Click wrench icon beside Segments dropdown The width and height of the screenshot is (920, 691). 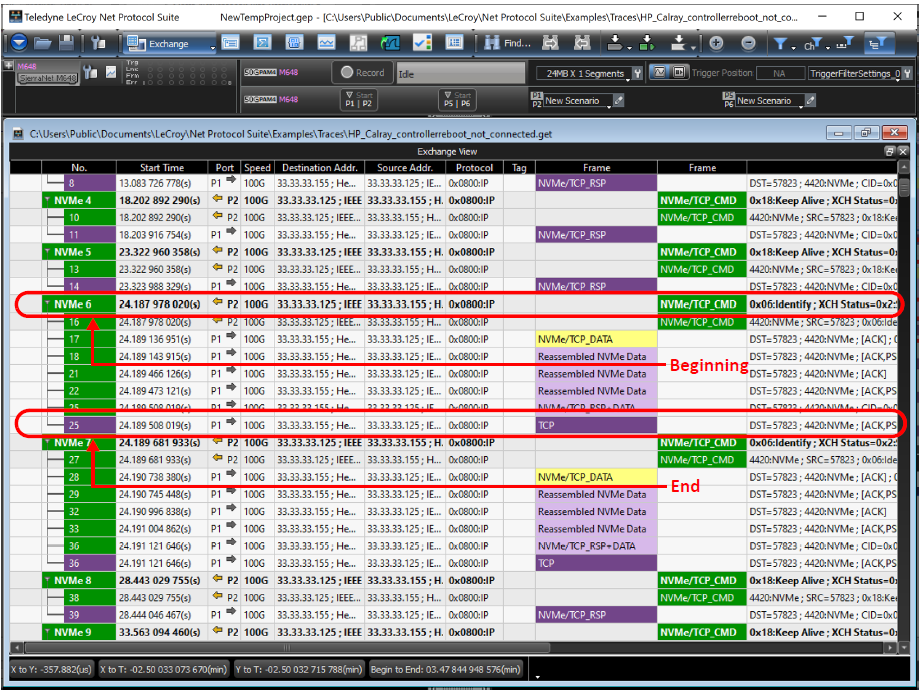click(x=637, y=73)
